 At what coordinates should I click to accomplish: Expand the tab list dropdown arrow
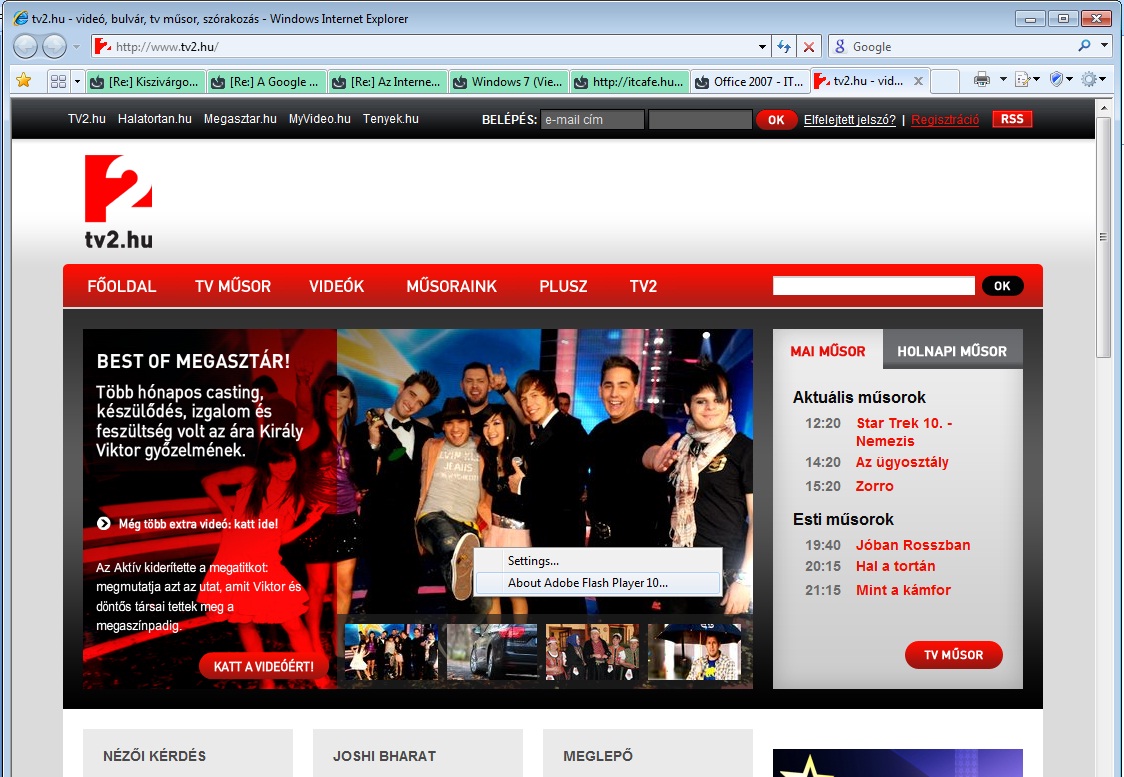coord(77,81)
